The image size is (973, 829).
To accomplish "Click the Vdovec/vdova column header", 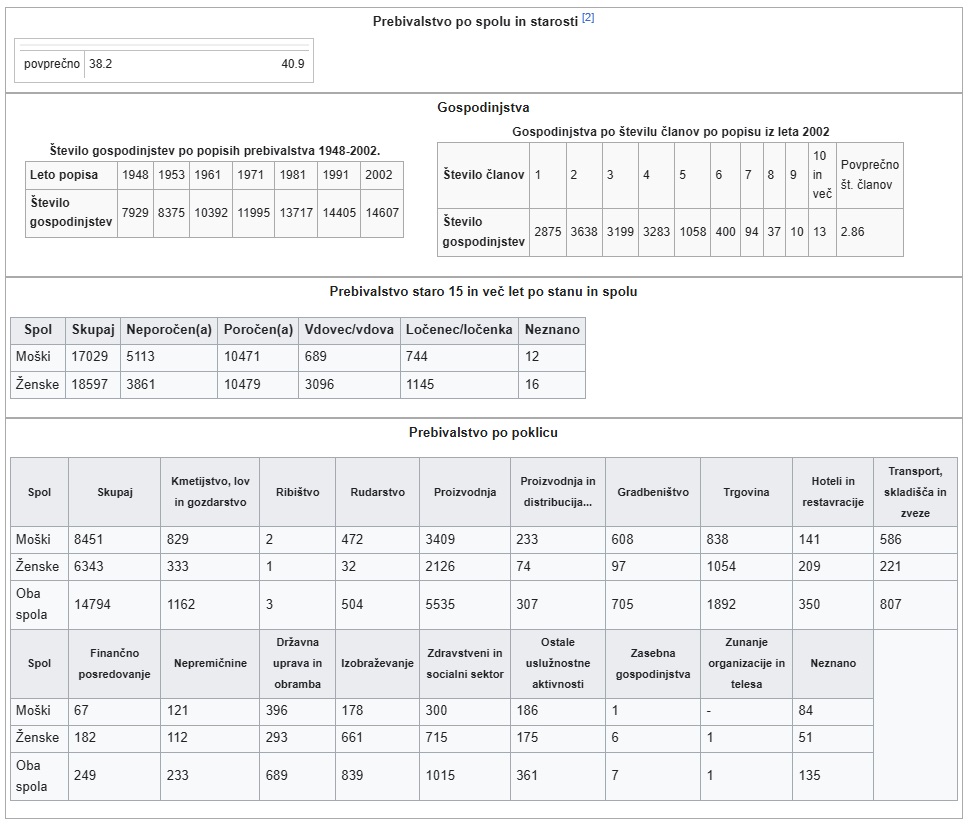I will point(348,330).
